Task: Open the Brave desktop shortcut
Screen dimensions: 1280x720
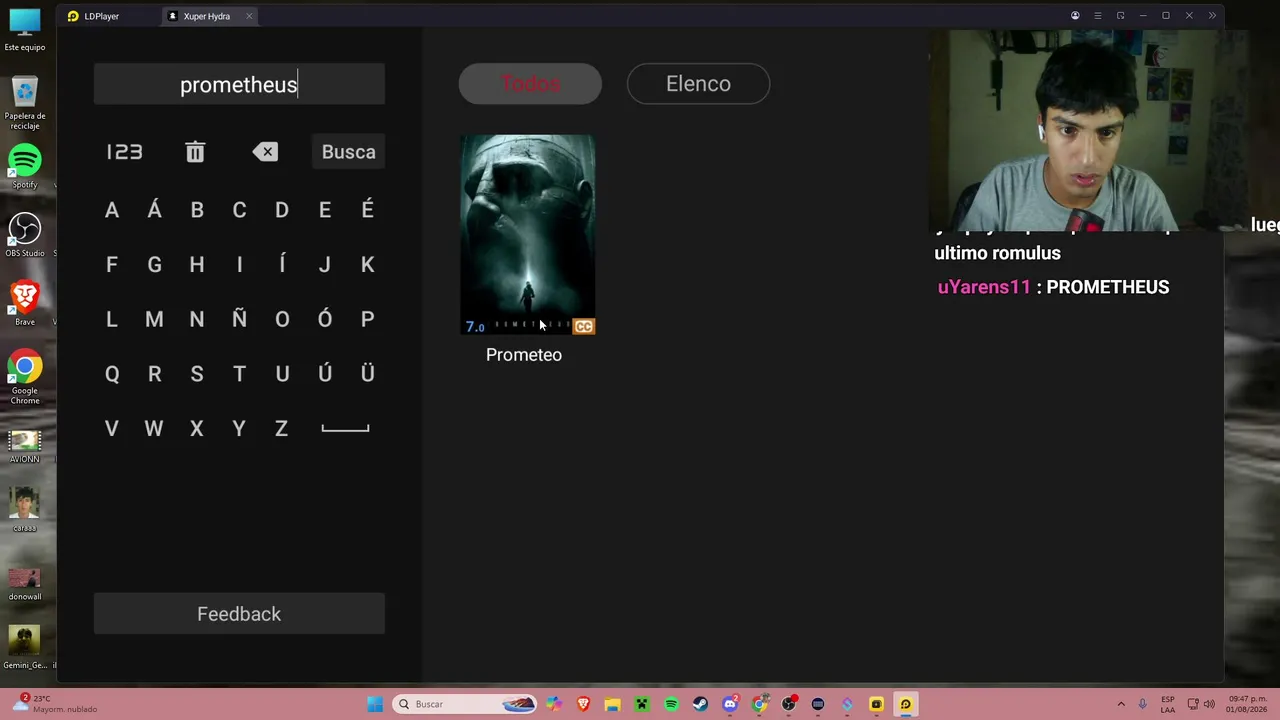Action: [x=25, y=304]
